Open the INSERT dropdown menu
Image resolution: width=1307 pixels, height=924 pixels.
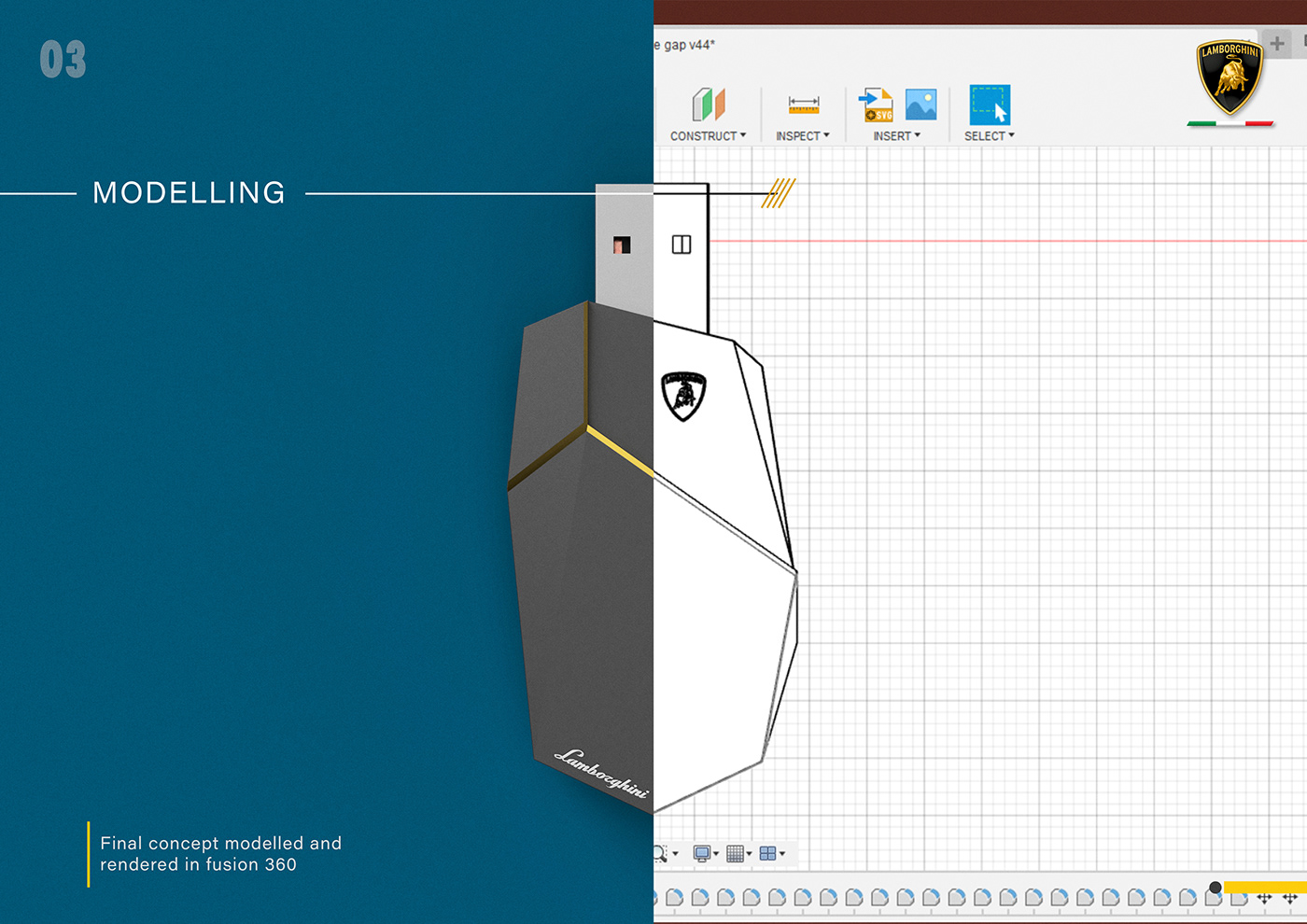tap(897, 136)
